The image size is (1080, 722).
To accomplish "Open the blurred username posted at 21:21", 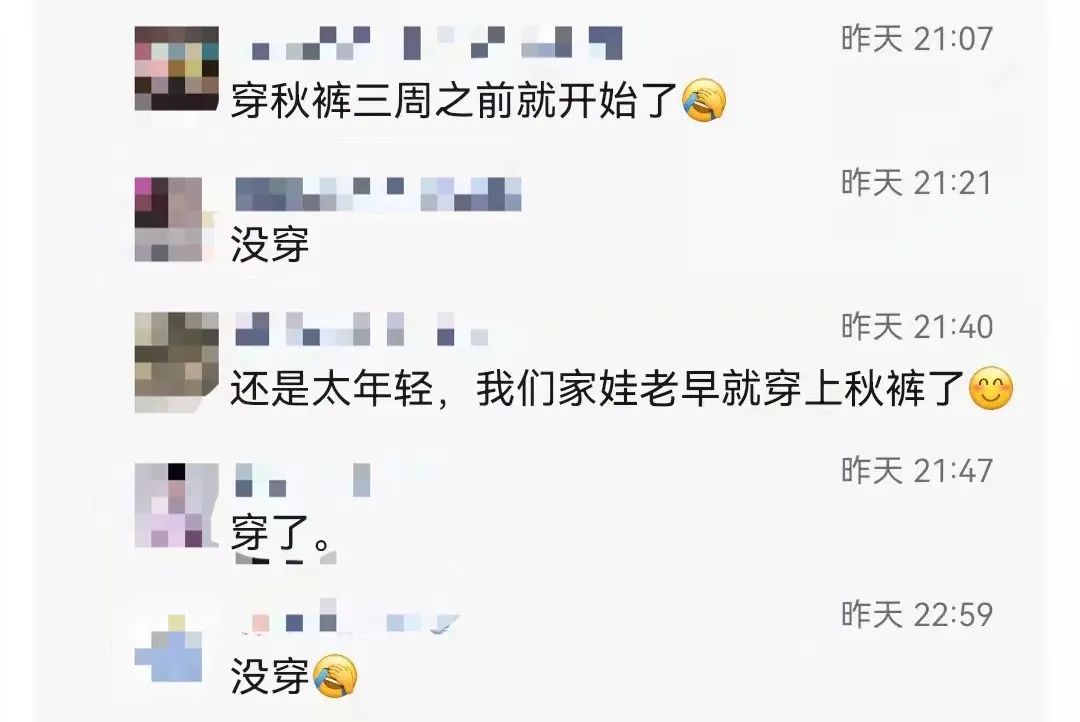I will coord(378,194).
